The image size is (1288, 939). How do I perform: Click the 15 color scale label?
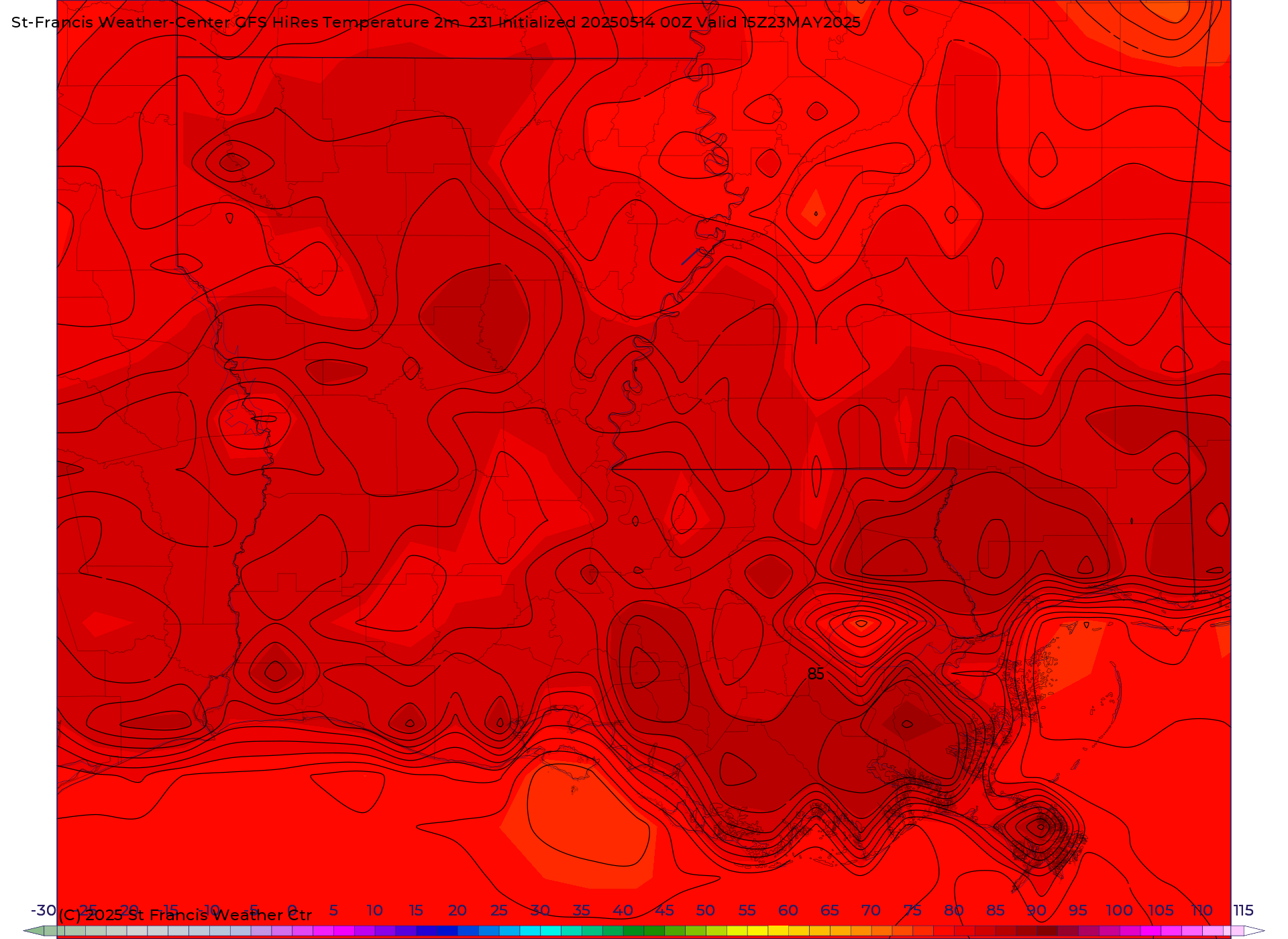tap(416, 911)
